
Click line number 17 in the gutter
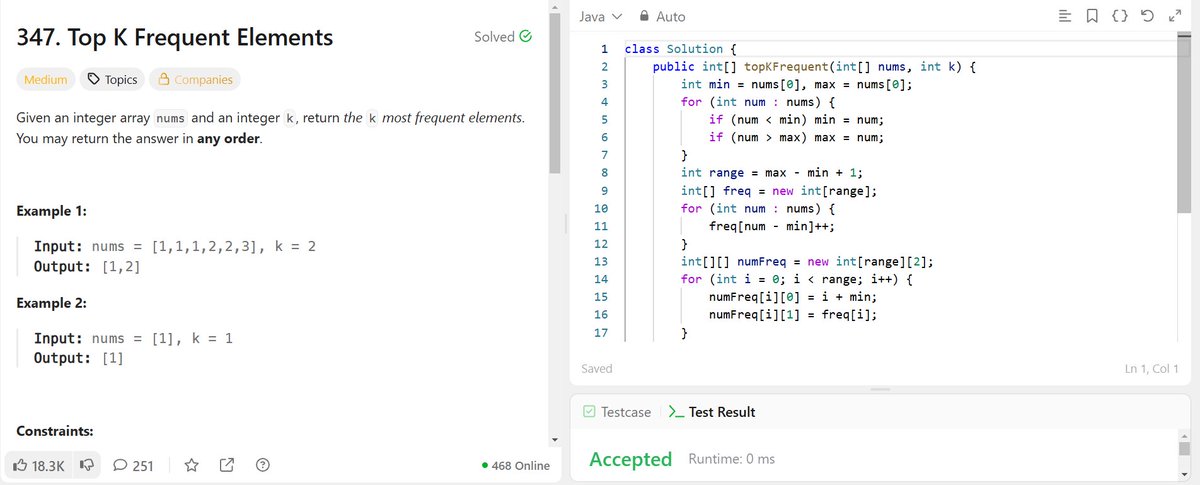pos(601,334)
